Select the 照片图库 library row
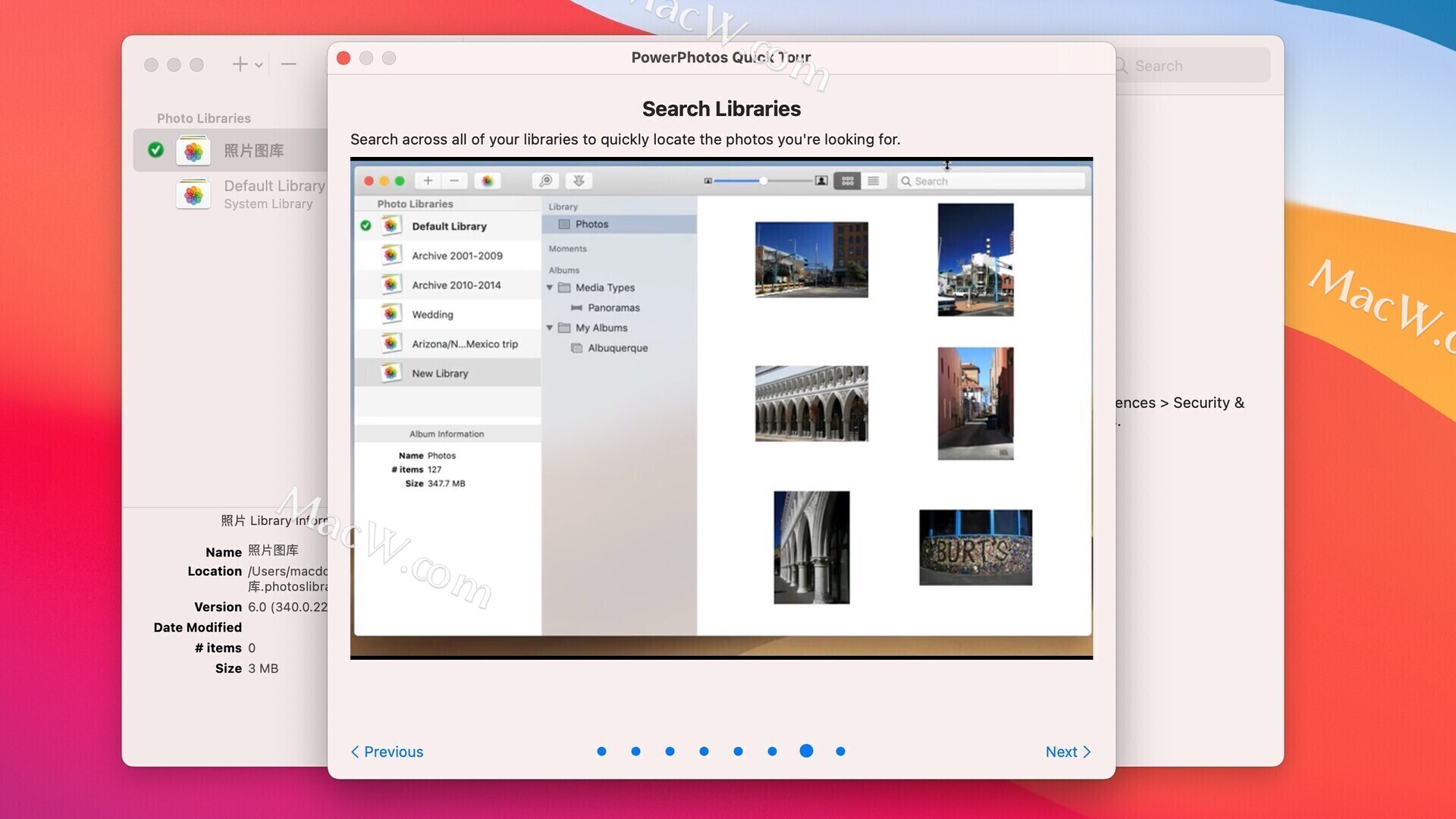Screen dimensions: 1456x819 coord(231,150)
